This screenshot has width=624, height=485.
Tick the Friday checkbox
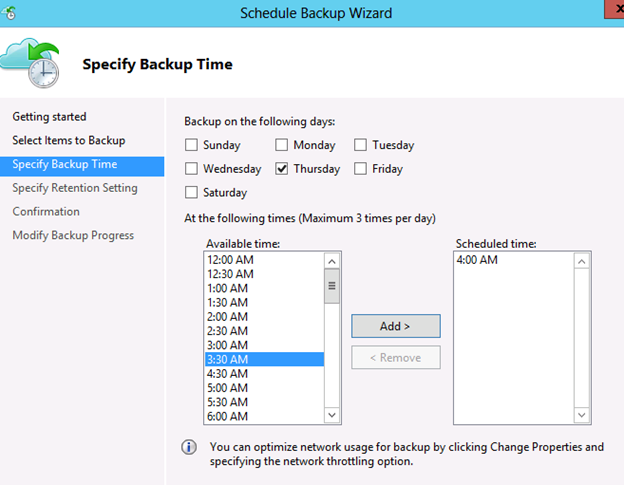(x=361, y=169)
